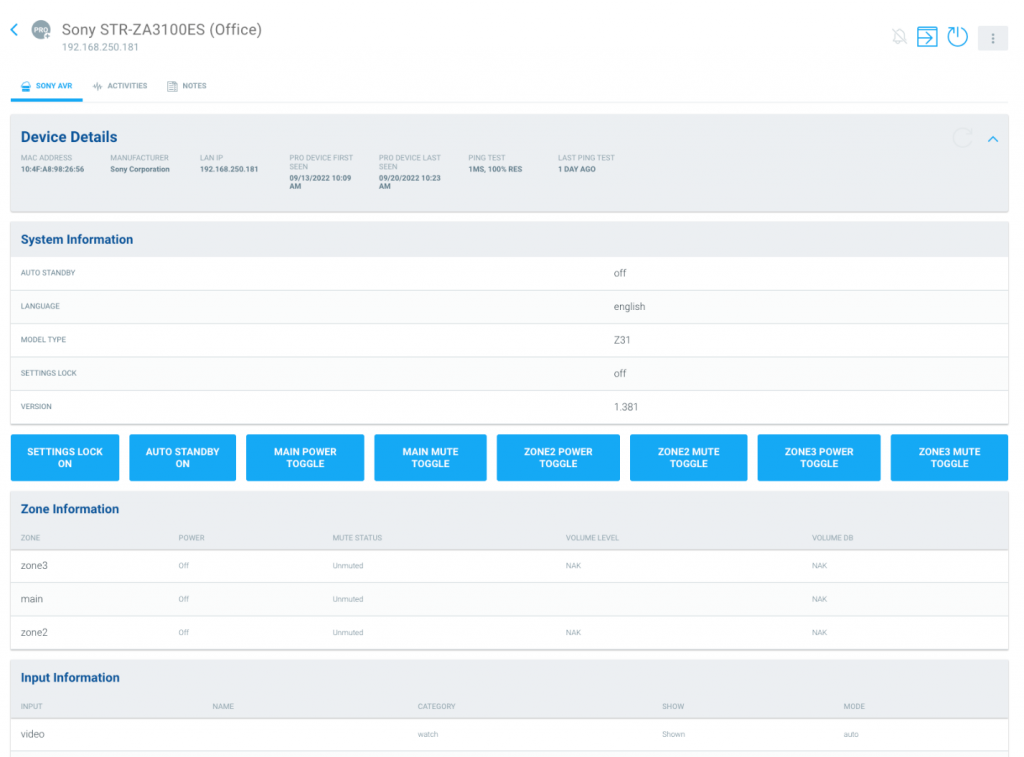Screen dimensions: 1024x757
Task: Click Zone2 Power Toggle button
Action: pyautogui.click(x=558, y=458)
